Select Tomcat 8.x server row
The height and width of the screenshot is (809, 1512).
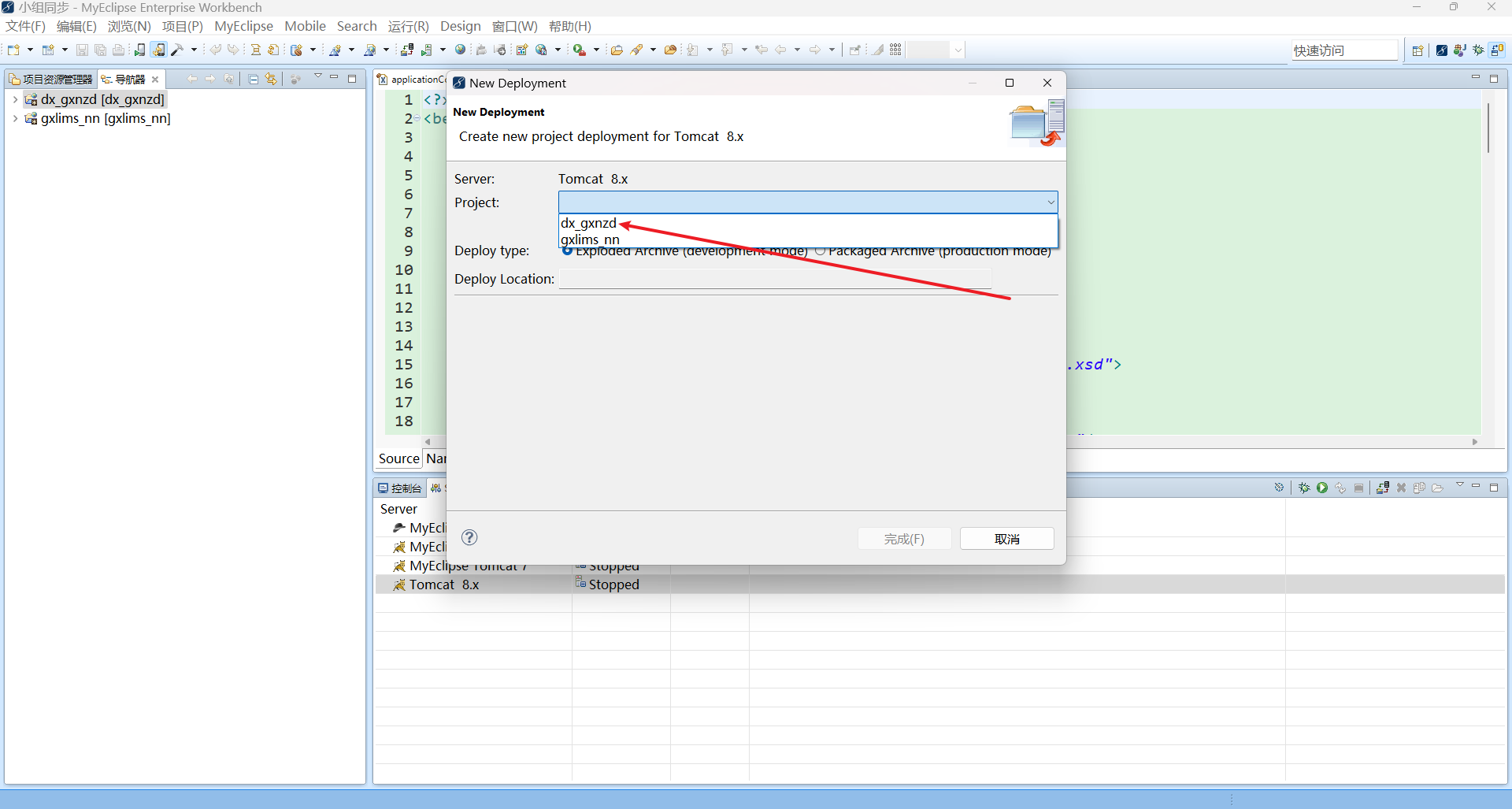pos(939,584)
